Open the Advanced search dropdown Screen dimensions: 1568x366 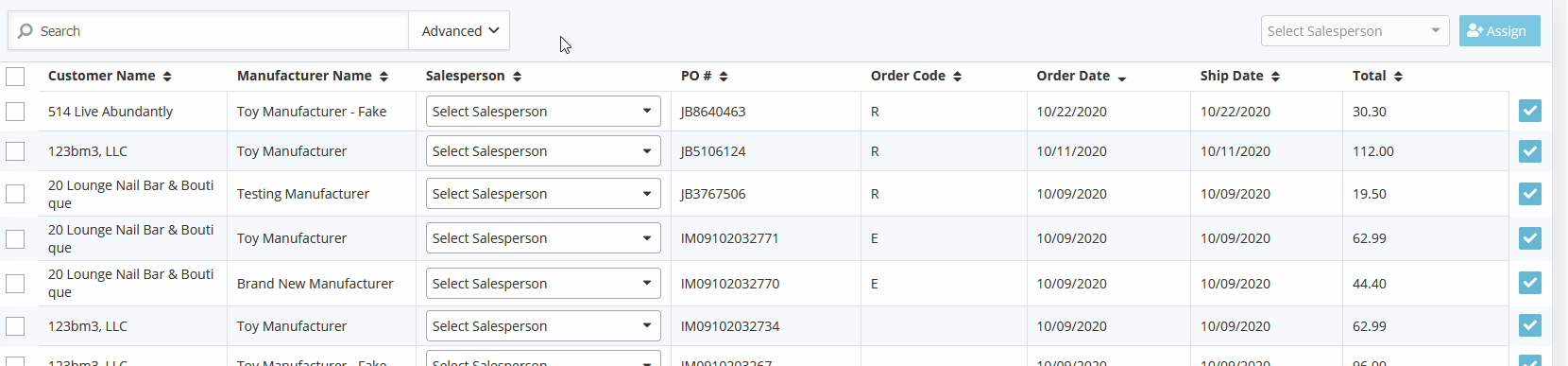pos(459,31)
